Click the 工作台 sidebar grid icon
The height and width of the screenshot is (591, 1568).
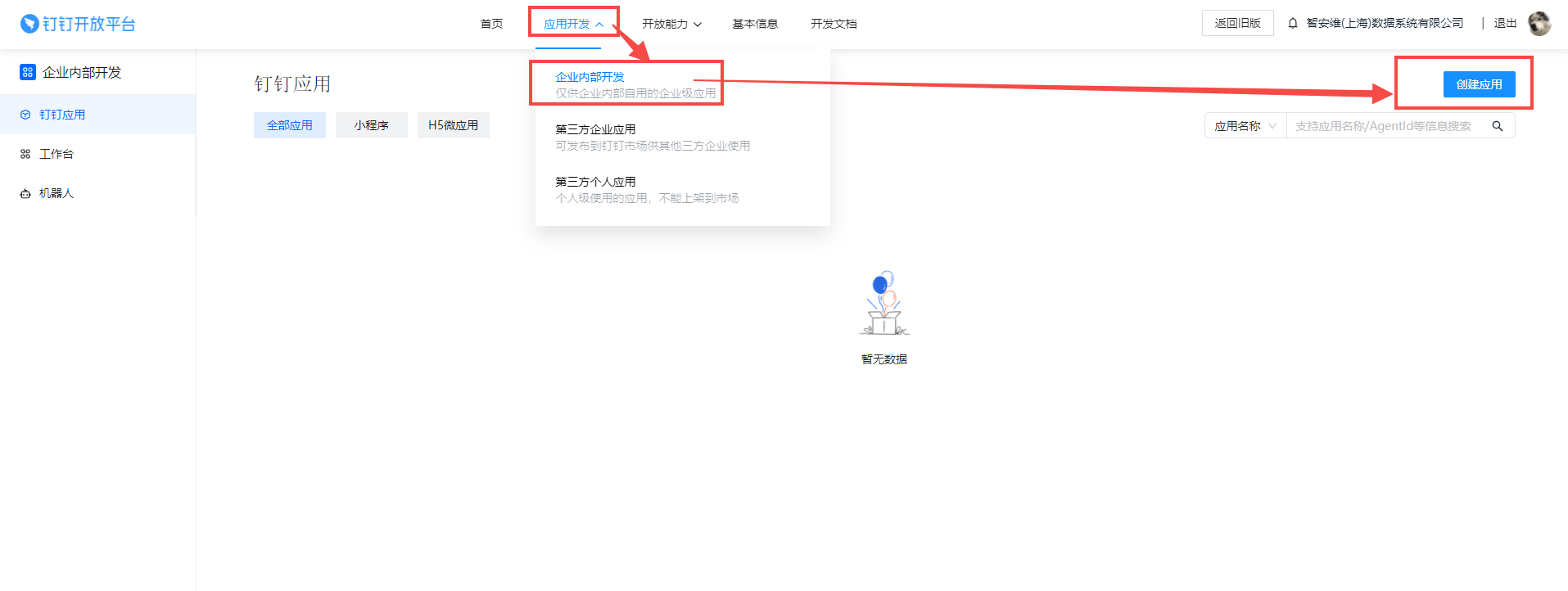25,154
